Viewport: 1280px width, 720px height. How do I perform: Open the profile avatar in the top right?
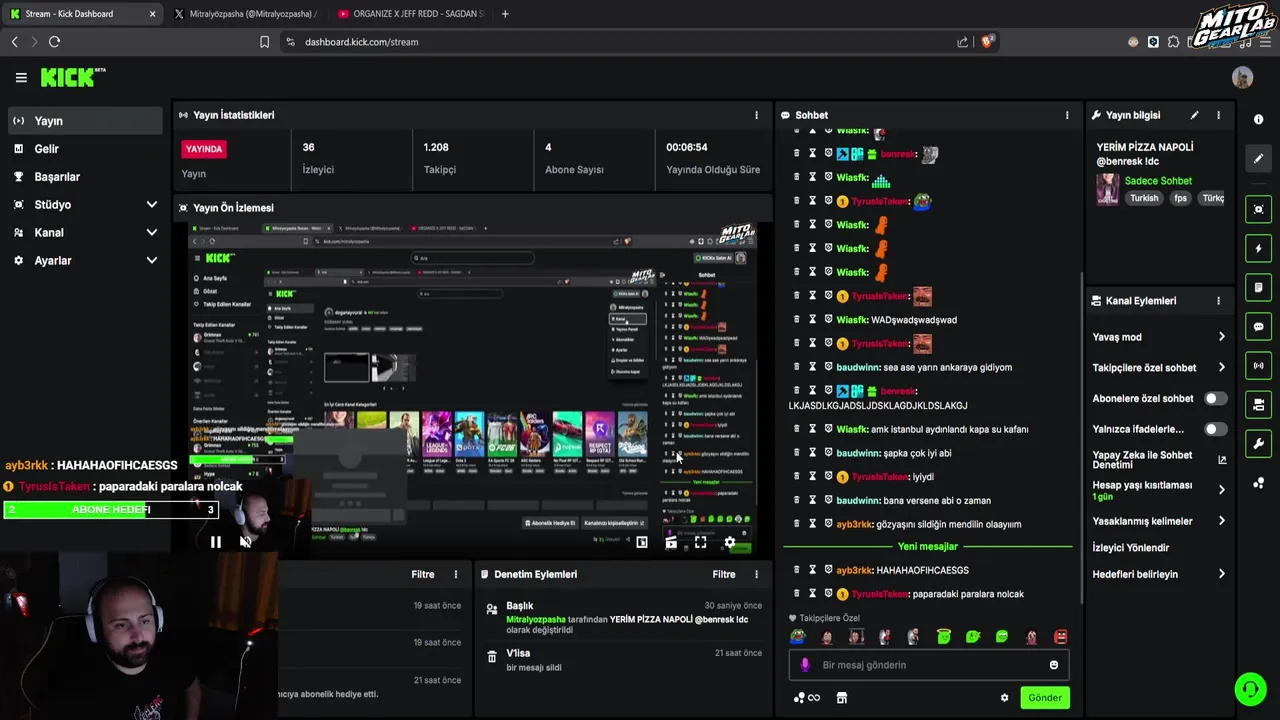[x=1242, y=77]
